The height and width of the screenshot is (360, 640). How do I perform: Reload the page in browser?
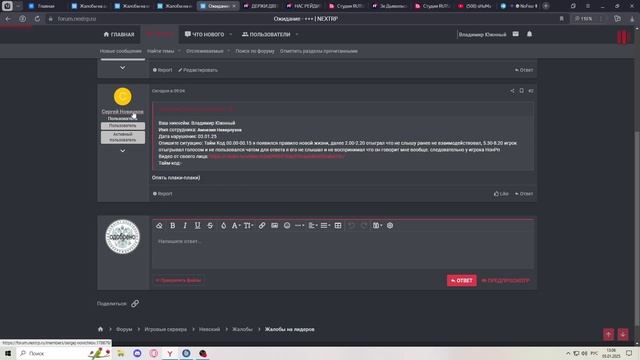37,19
